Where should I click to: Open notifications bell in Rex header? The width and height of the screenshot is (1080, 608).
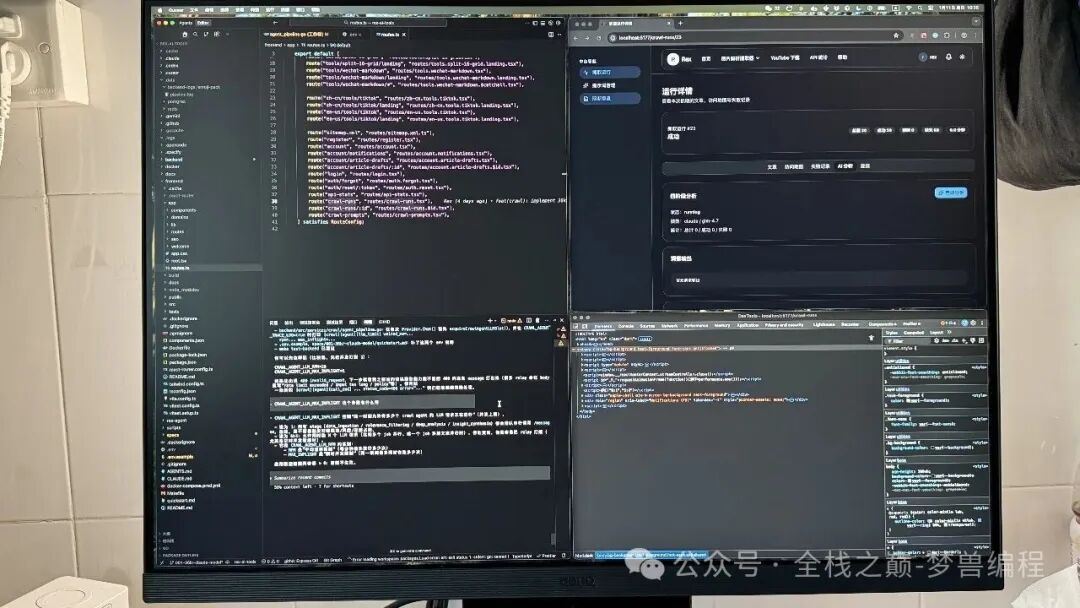click(x=948, y=56)
